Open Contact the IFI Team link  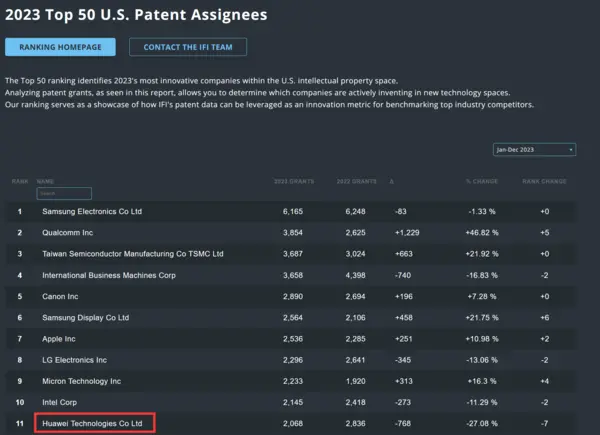click(188, 47)
